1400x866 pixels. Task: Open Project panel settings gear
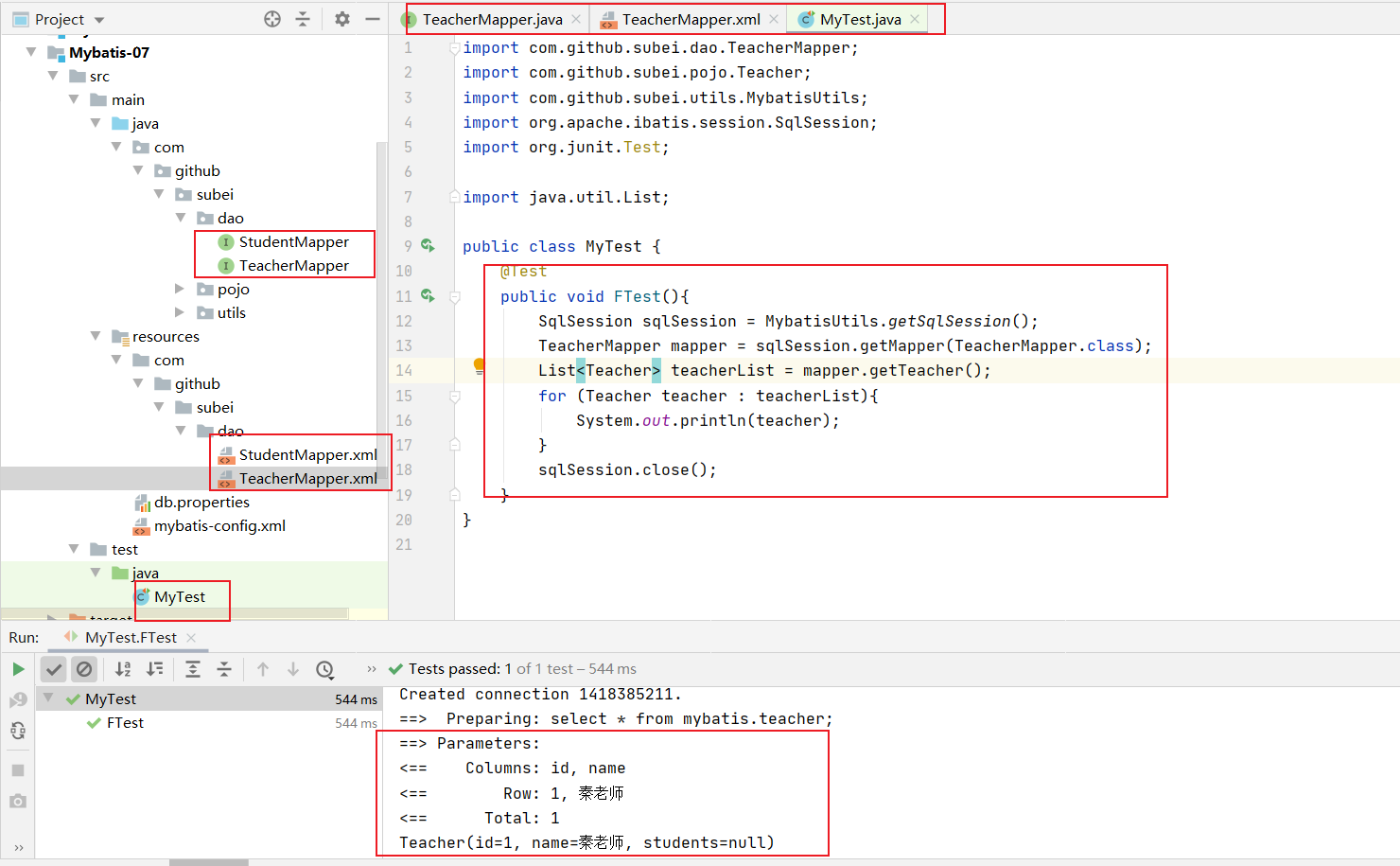pos(342,19)
